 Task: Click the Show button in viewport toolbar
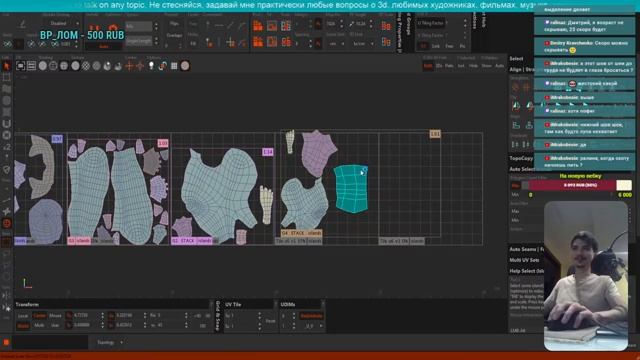tap(487, 66)
